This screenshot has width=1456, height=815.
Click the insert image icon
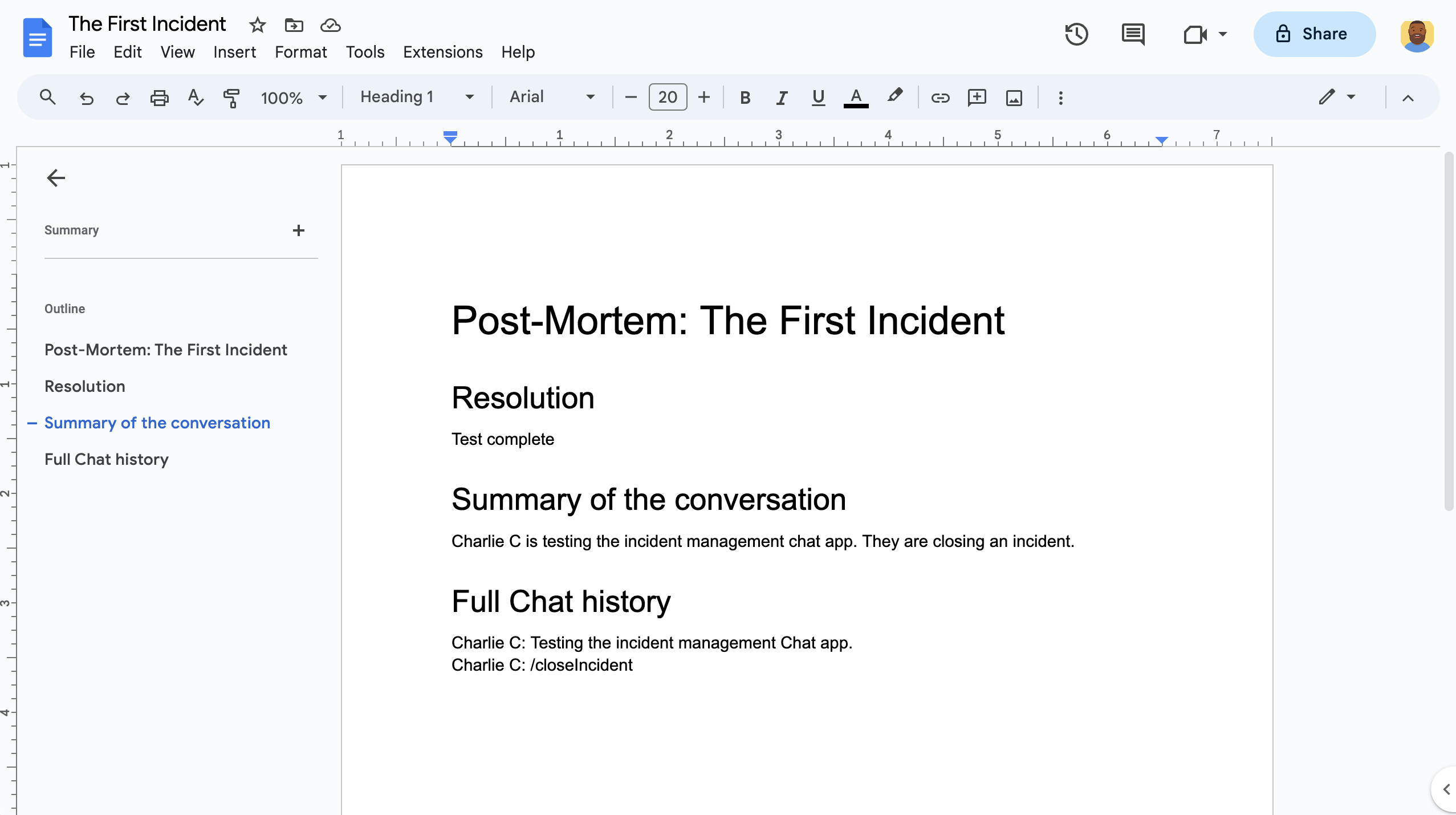coord(1014,97)
